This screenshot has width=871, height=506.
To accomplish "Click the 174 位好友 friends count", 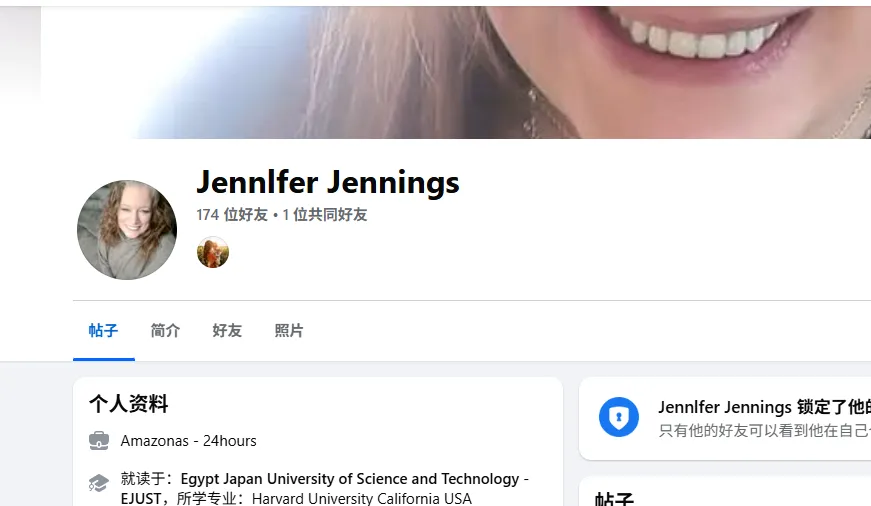I will click(x=232, y=214).
